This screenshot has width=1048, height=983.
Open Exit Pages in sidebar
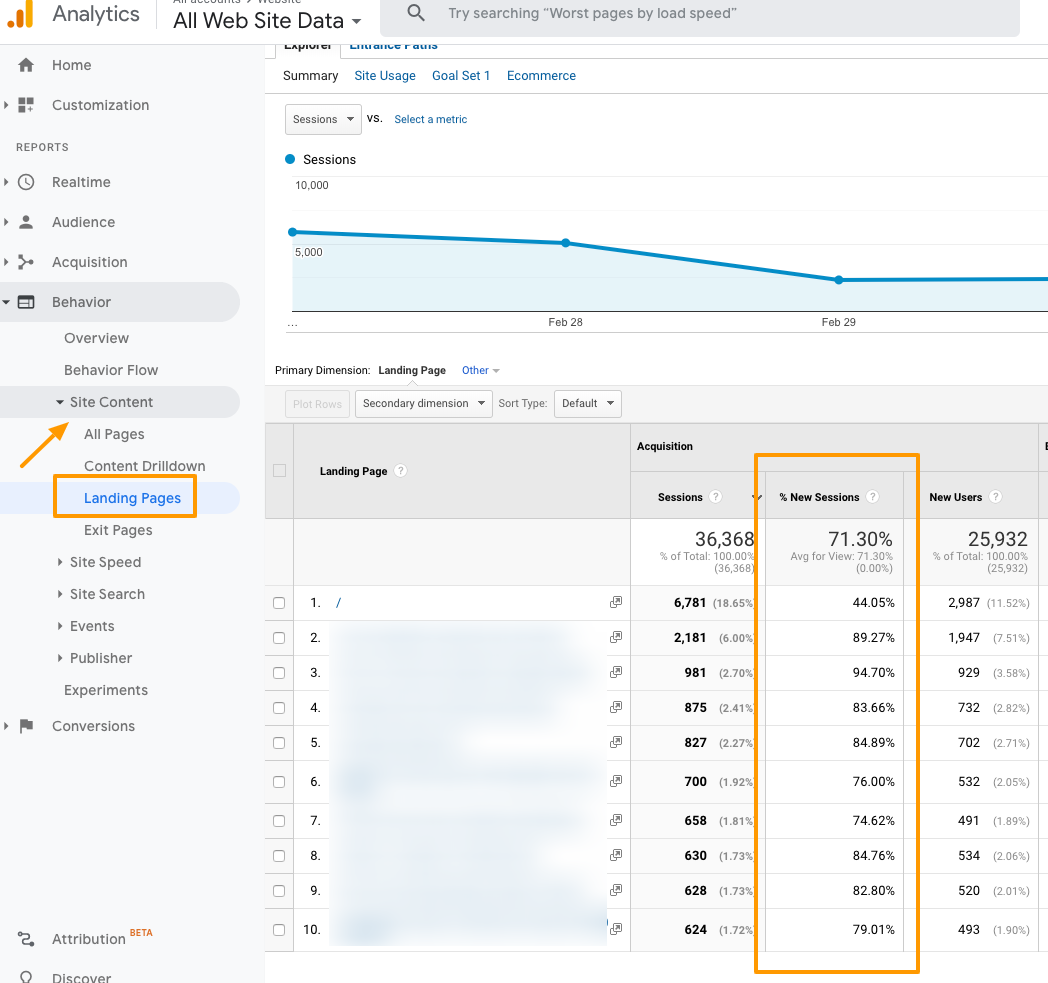(118, 530)
